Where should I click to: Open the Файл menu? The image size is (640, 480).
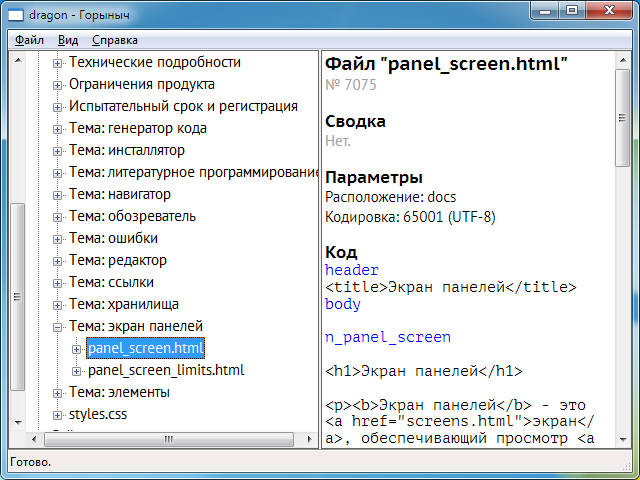click(29, 40)
